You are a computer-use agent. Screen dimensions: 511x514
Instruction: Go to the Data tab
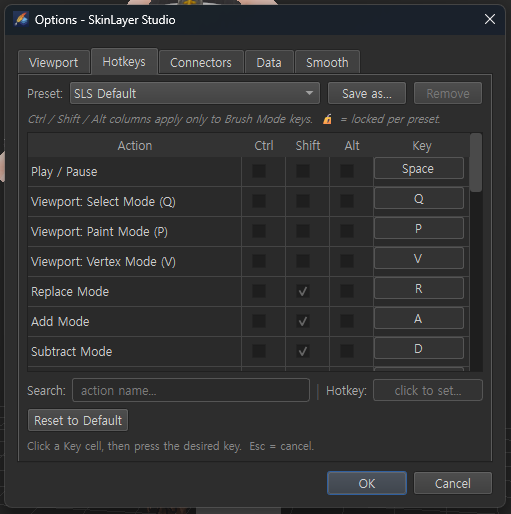click(269, 62)
